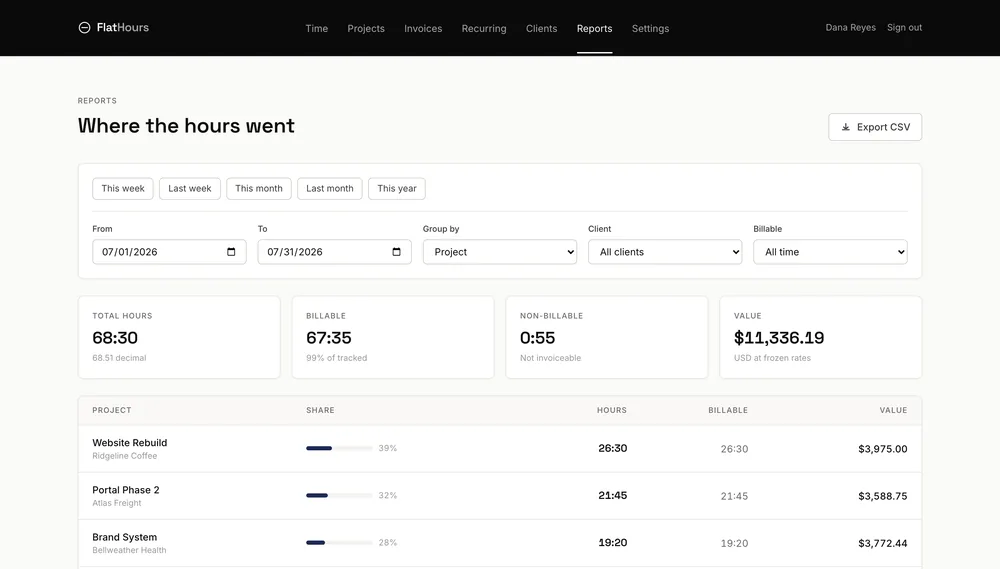
Task: Click the bold 19:20 hours cell
Action: (613, 543)
